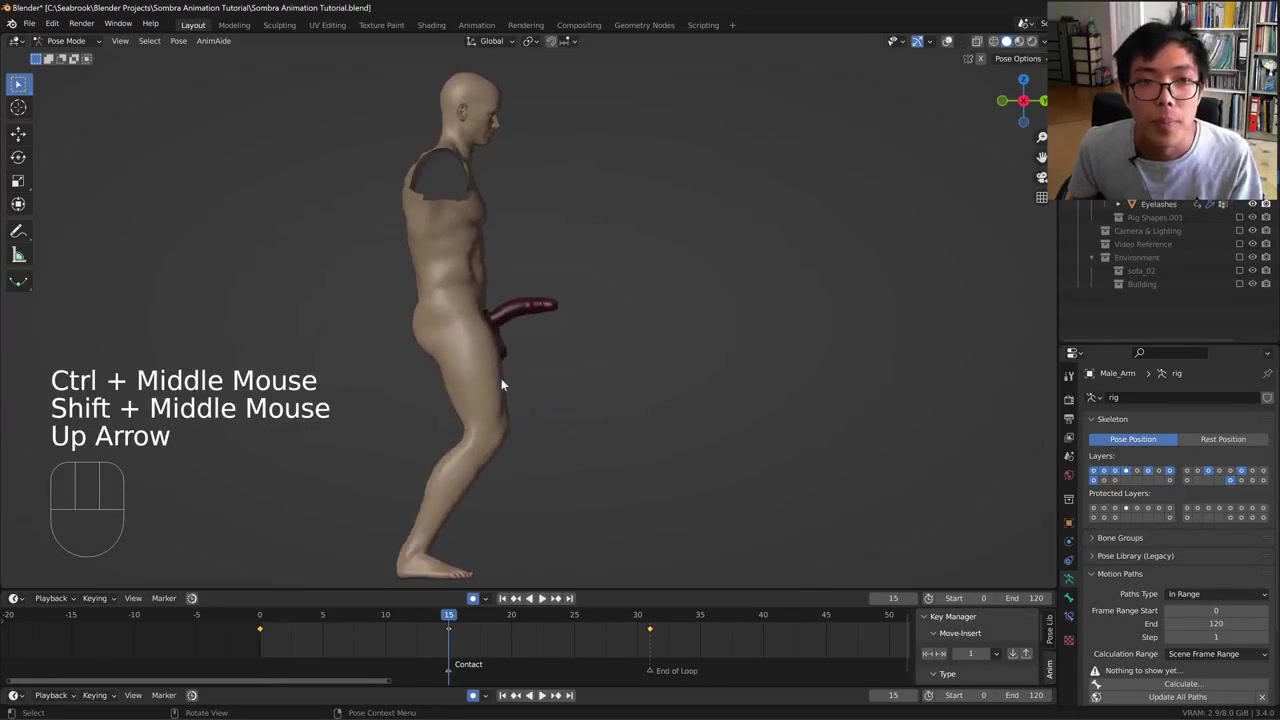Open the Calculation Range dropdown
Image resolution: width=1280 pixels, height=720 pixels.
point(1216,654)
